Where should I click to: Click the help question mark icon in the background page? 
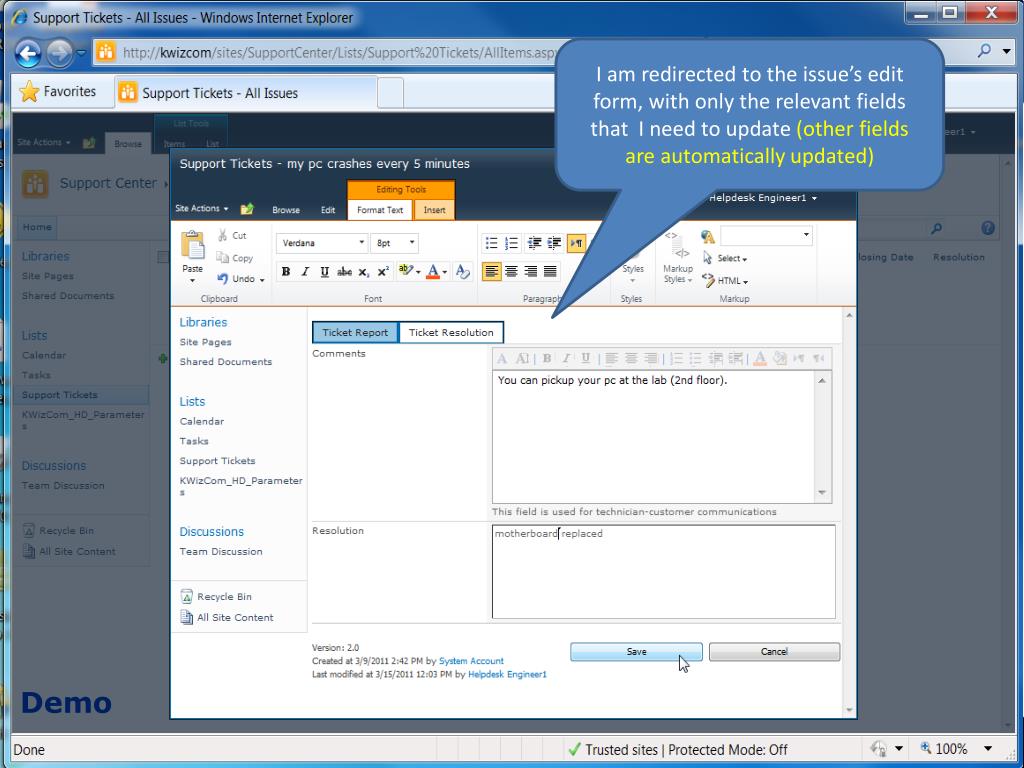987,228
